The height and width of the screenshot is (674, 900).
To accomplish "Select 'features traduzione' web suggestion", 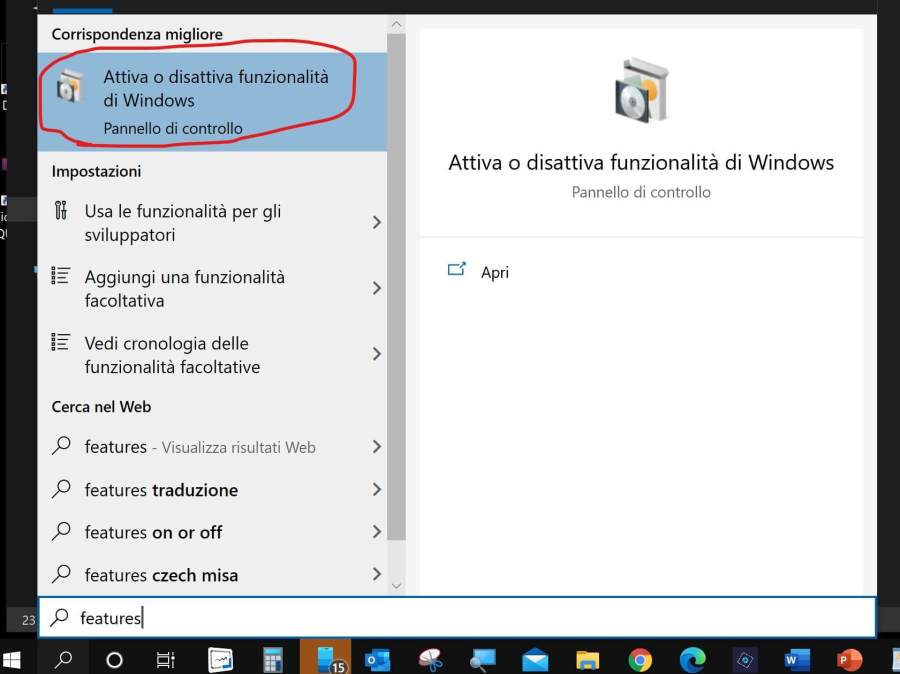I will click(x=161, y=490).
